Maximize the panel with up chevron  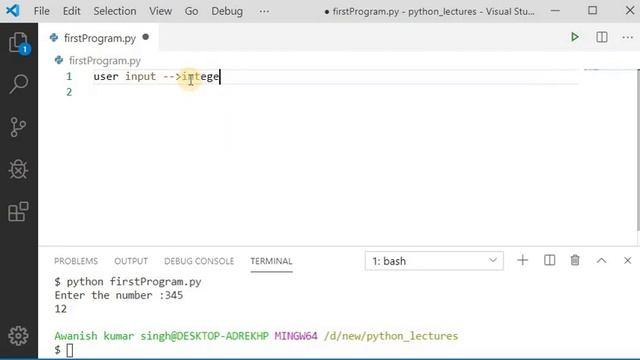(601, 260)
